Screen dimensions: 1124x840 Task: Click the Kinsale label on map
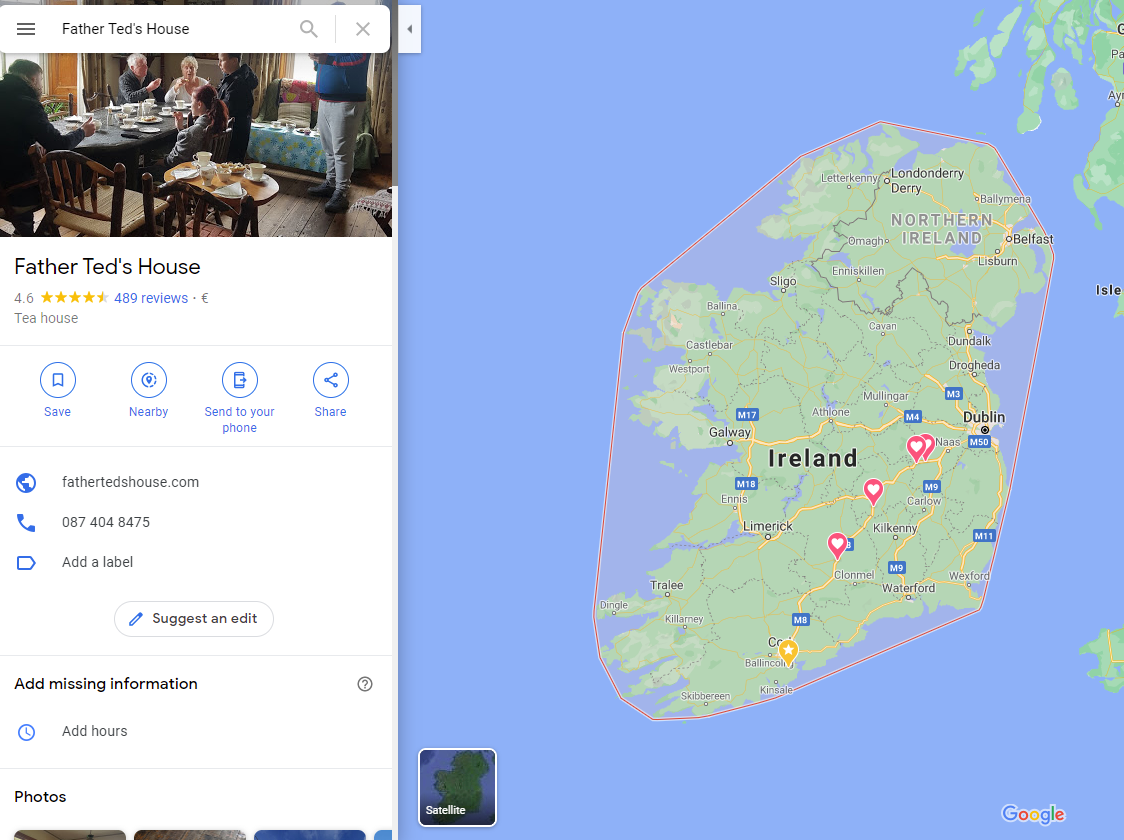pos(776,690)
